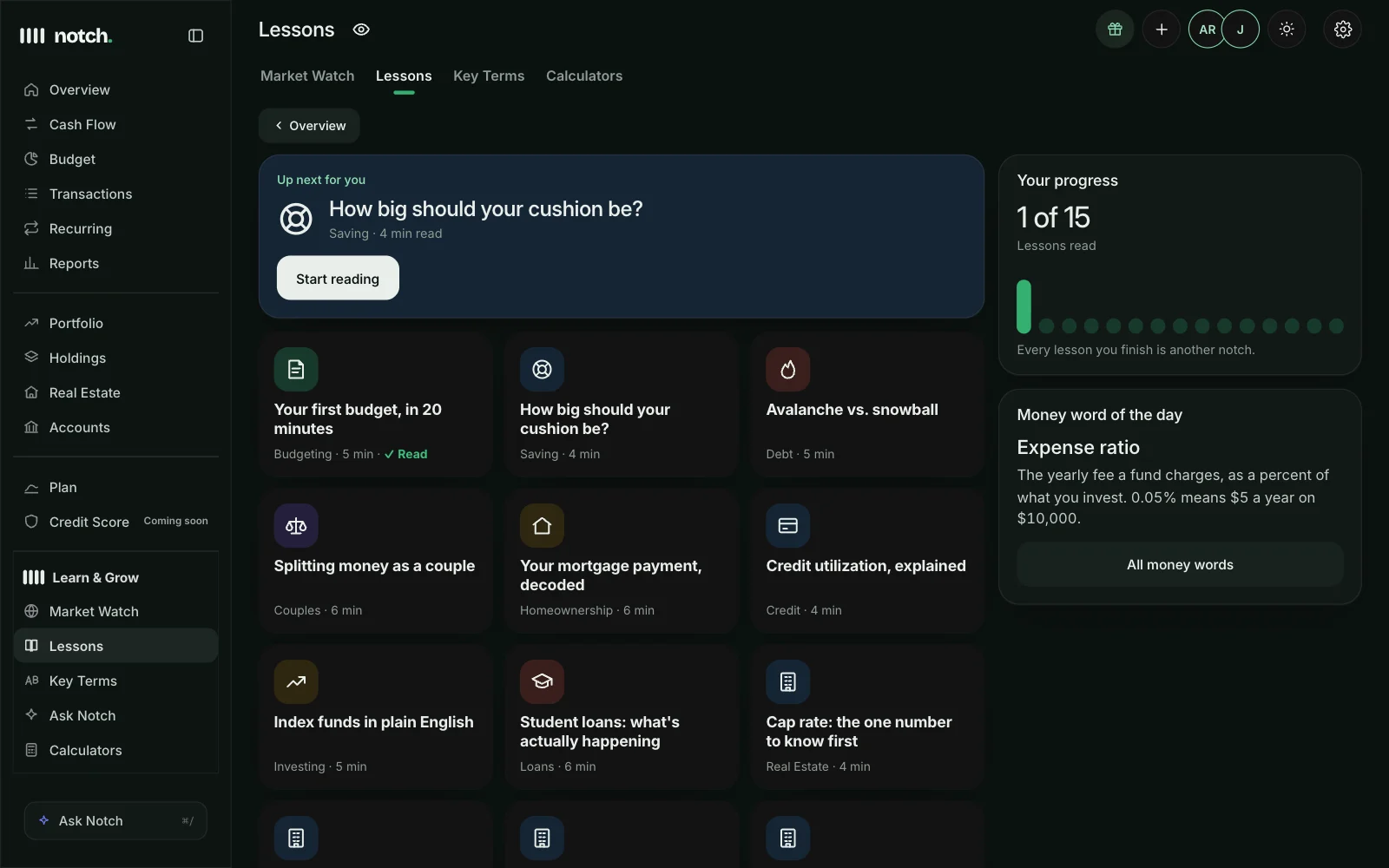This screenshot has width=1389, height=868.
Task: Switch to the Calculators tab
Action: click(x=584, y=76)
